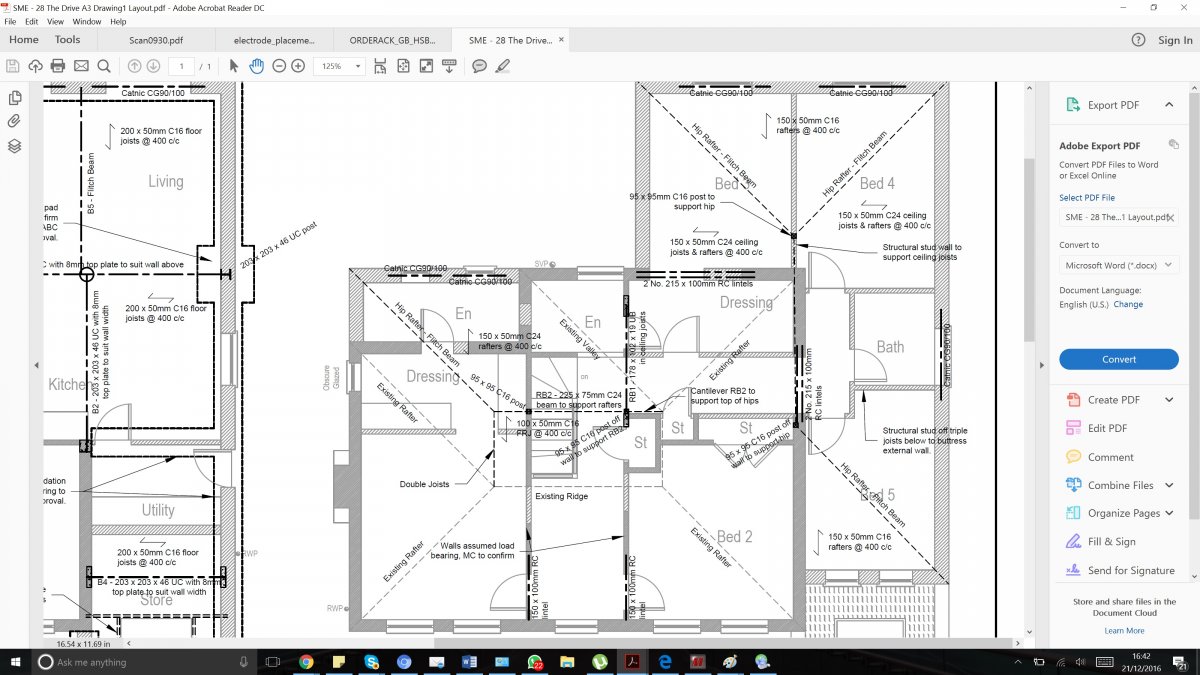Image resolution: width=1200 pixels, height=675 pixels.
Task: Open the Add Comment sticky note tool
Action: pyautogui.click(x=479, y=66)
